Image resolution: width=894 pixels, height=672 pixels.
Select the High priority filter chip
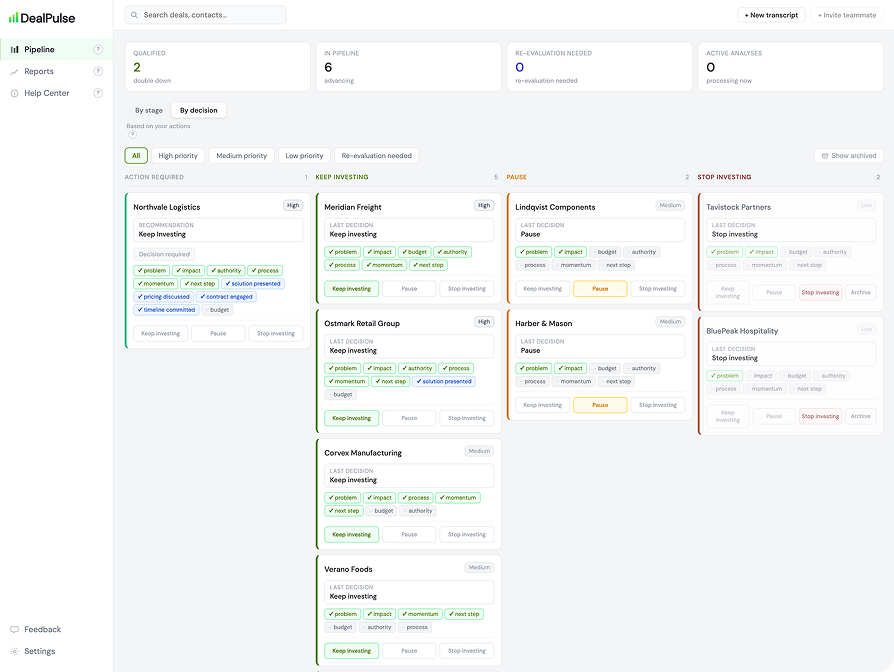point(178,156)
